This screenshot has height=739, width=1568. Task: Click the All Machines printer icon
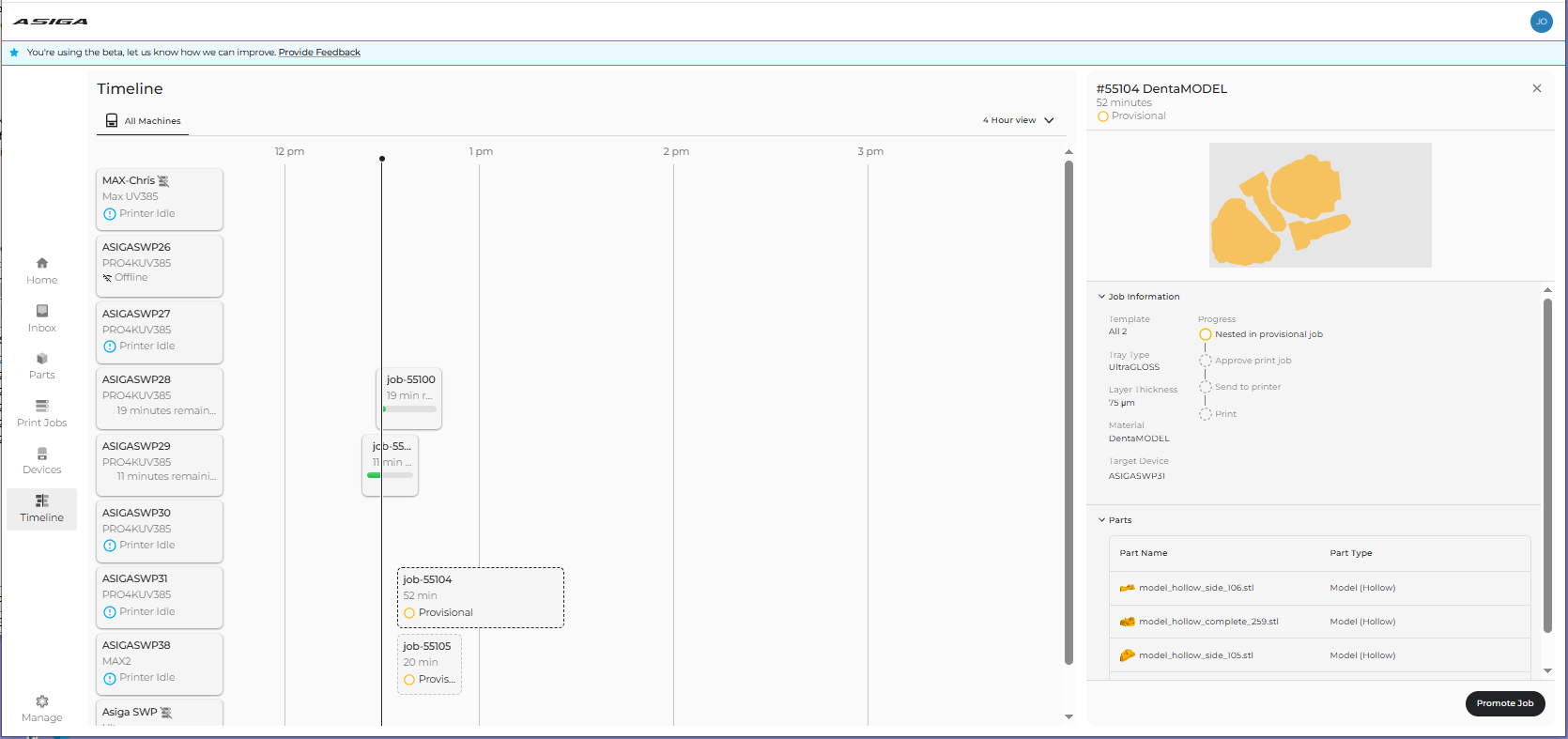pos(112,120)
